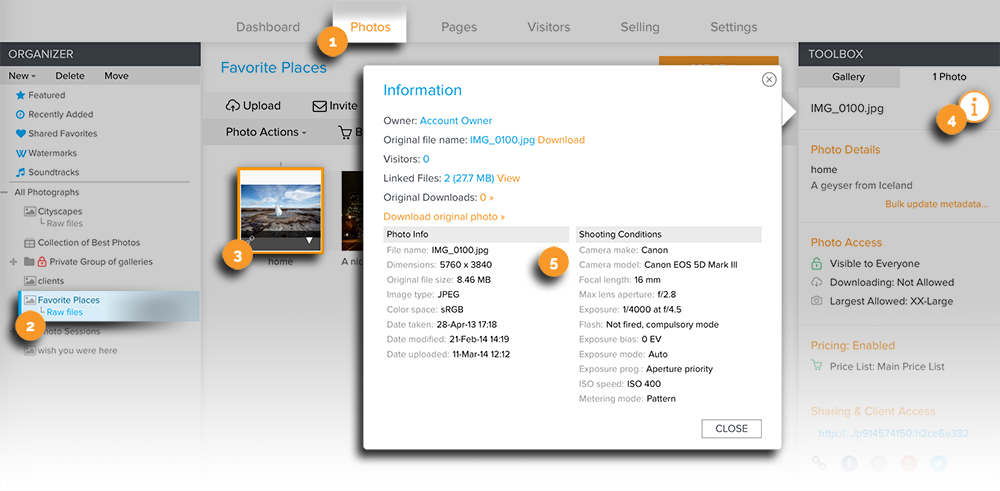This screenshot has width=1000, height=491.
Task: Select the home geyser thumbnail
Action: (281, 210)
